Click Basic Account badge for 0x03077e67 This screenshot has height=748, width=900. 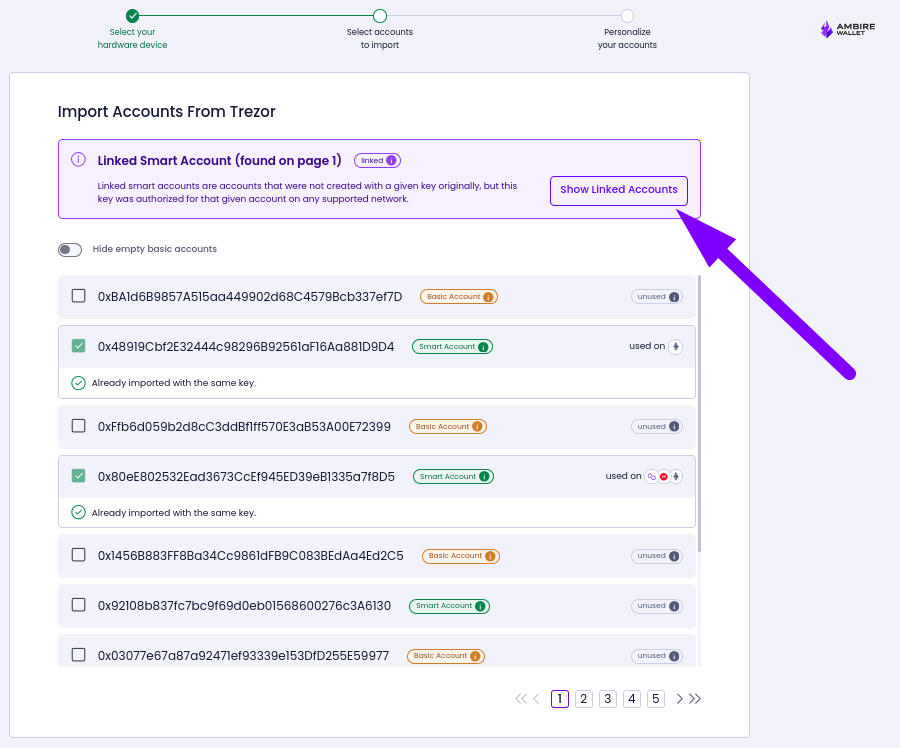point(446,656)
